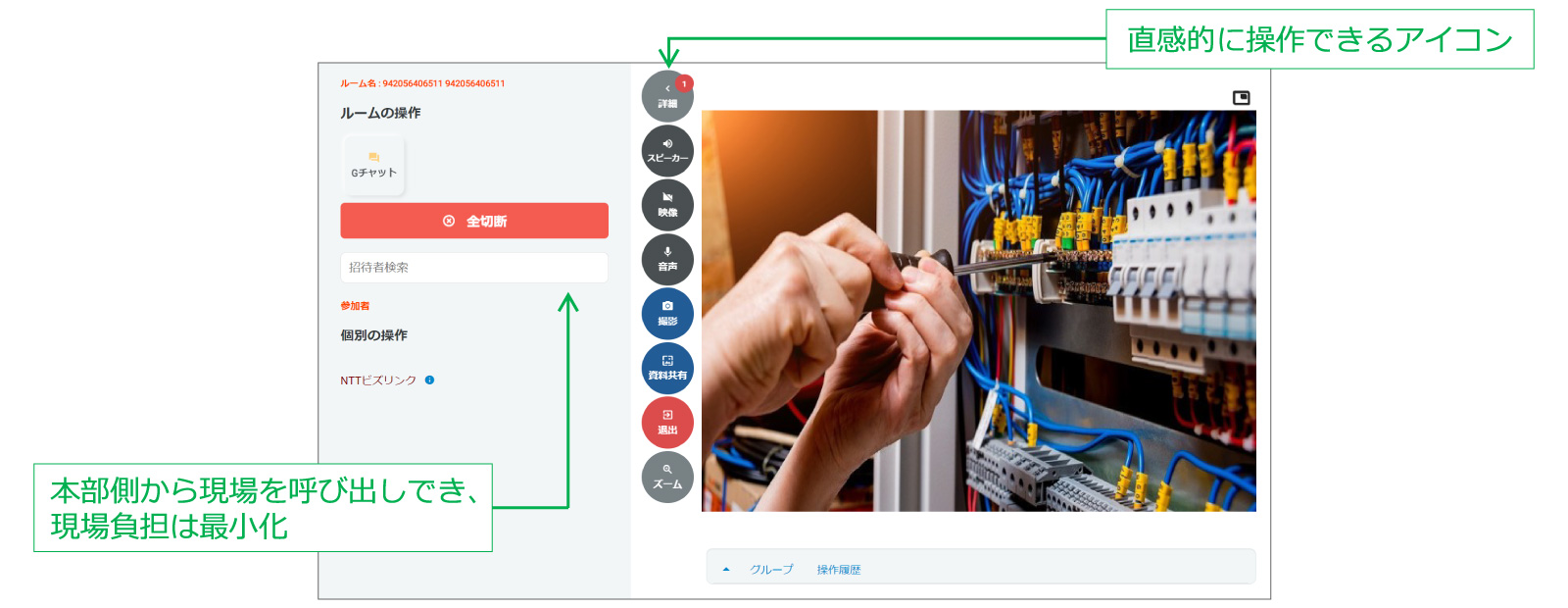Viewport: 1568px width, 608px height.
Task: Take a snapshot with 撮影 button
Action: pyautogui.click(x=666, y=314)
